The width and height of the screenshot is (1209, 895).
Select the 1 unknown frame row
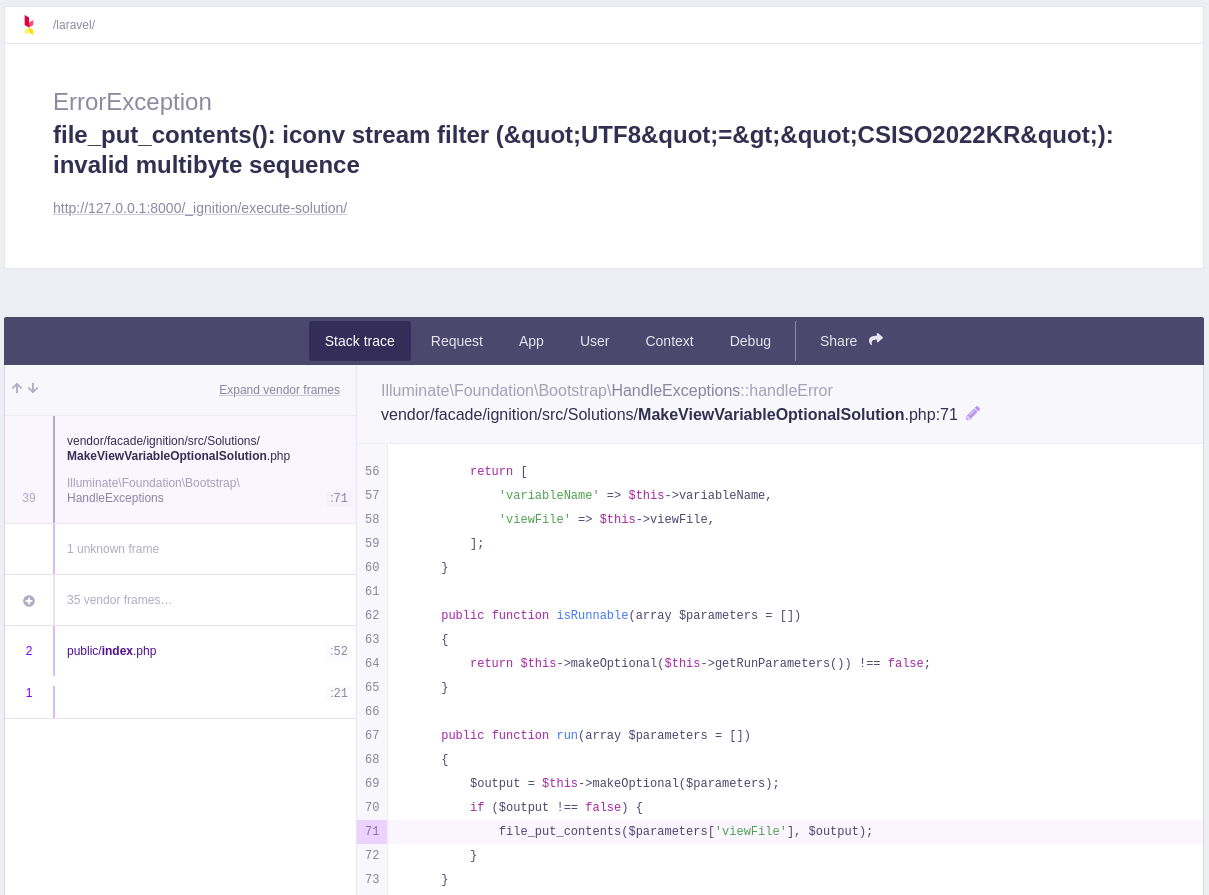pyautogui.click(x=181, y=549)
